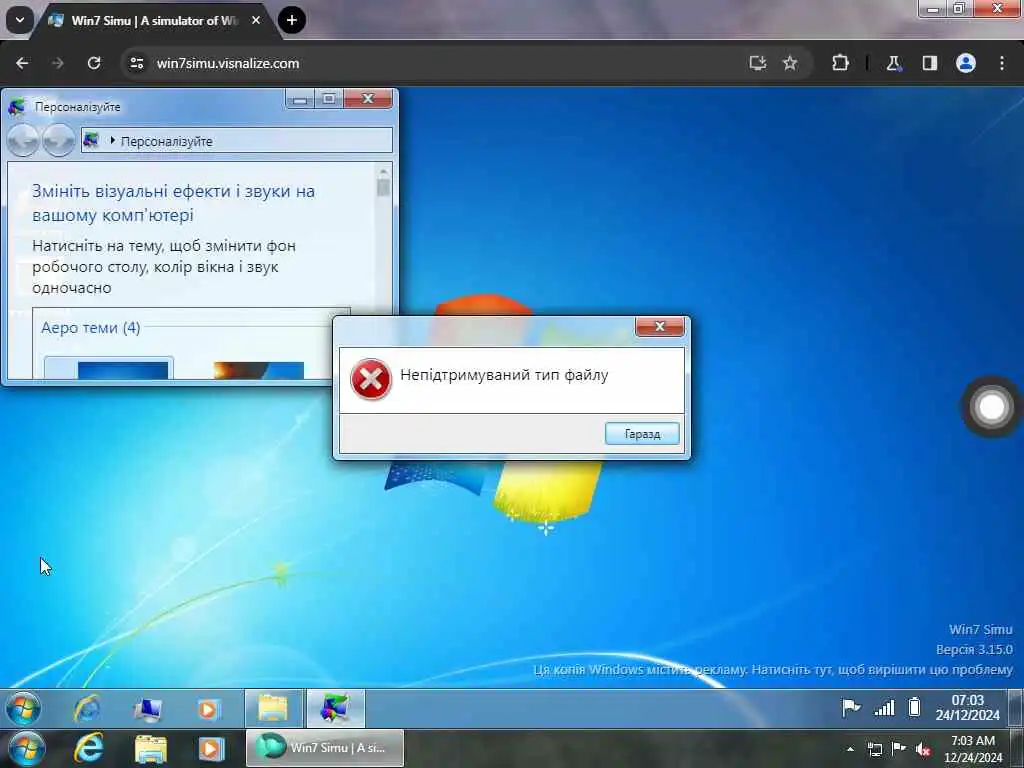Select Personalization icon in simulated taskbar

[x=336, y=708]
